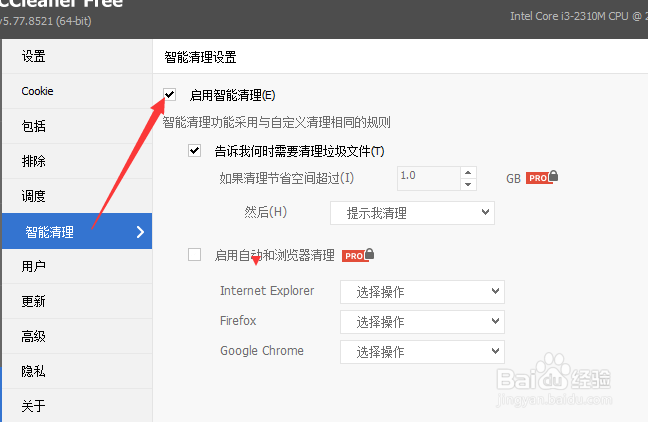648x422 pixels.
Task: Enable 启用自动和浏览器清理 checkbox
Action: [x=195, y=255]
